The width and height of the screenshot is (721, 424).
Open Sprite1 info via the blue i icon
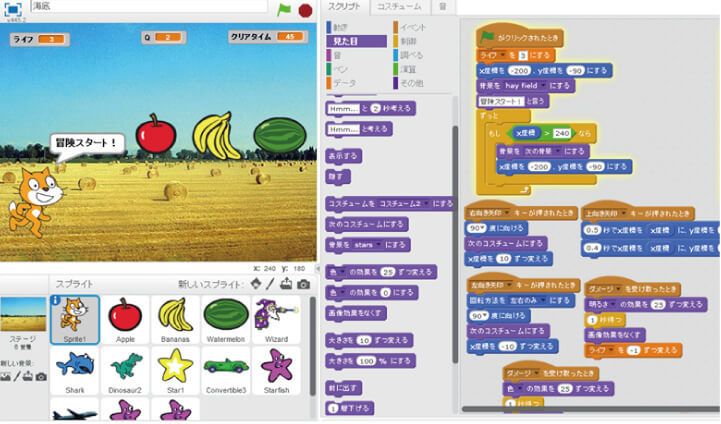pyautogui.click(x=56, y=300)
